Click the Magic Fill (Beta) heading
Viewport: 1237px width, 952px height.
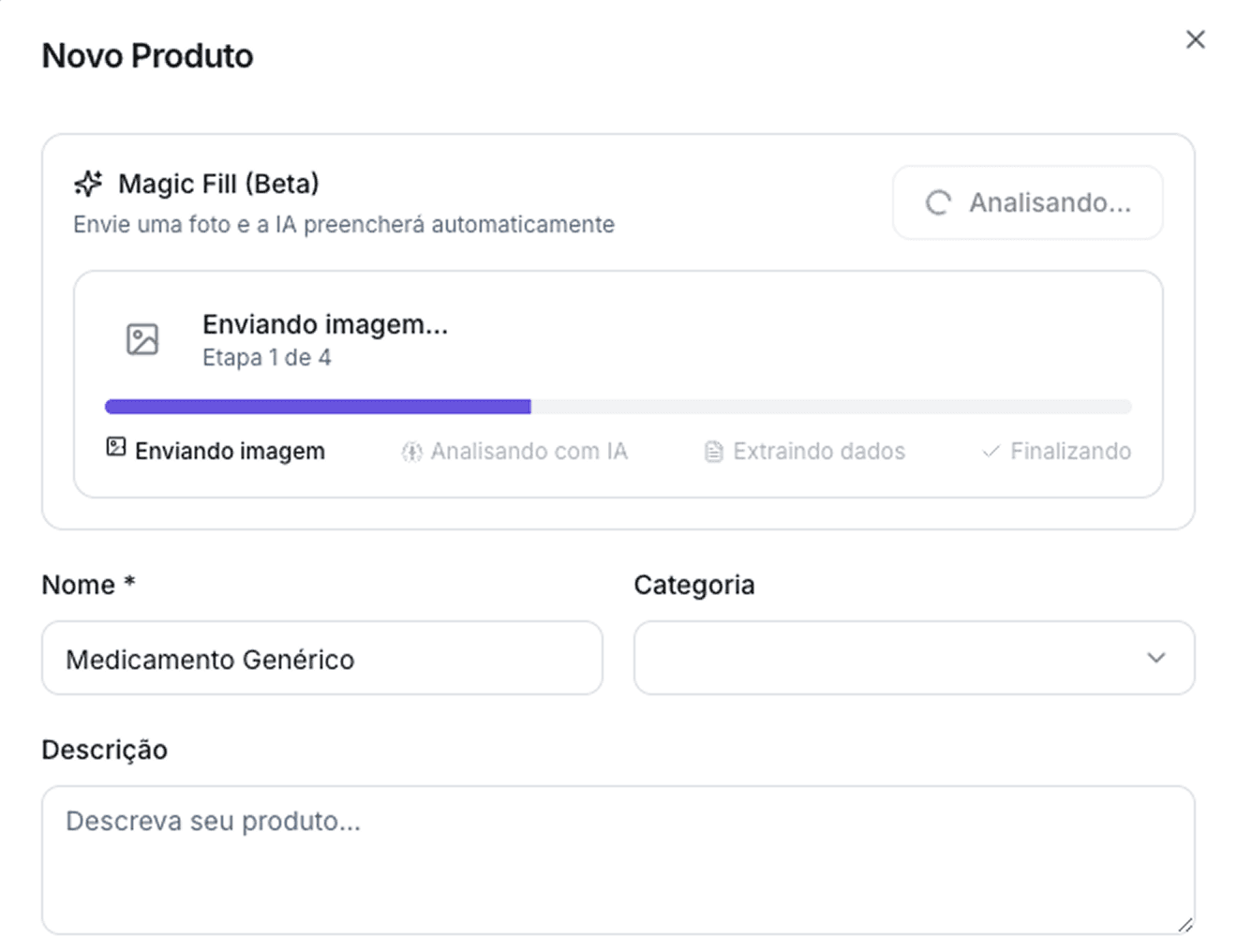(217, 184)
